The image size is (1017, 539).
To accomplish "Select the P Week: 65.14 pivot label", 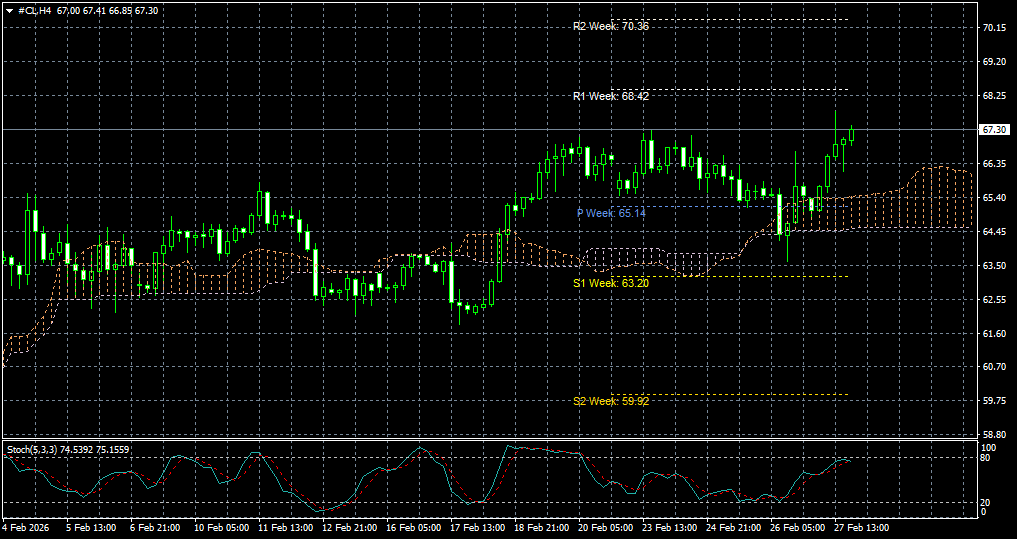I will pyautogui.click(x=611, y=213).
